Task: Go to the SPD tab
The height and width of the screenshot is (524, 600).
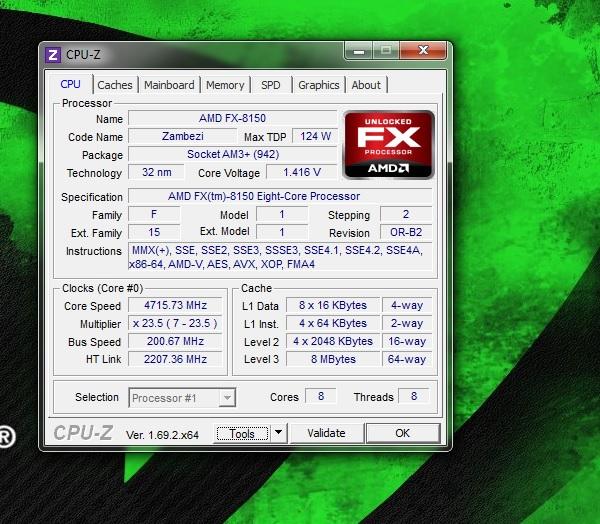Action: 271,85
